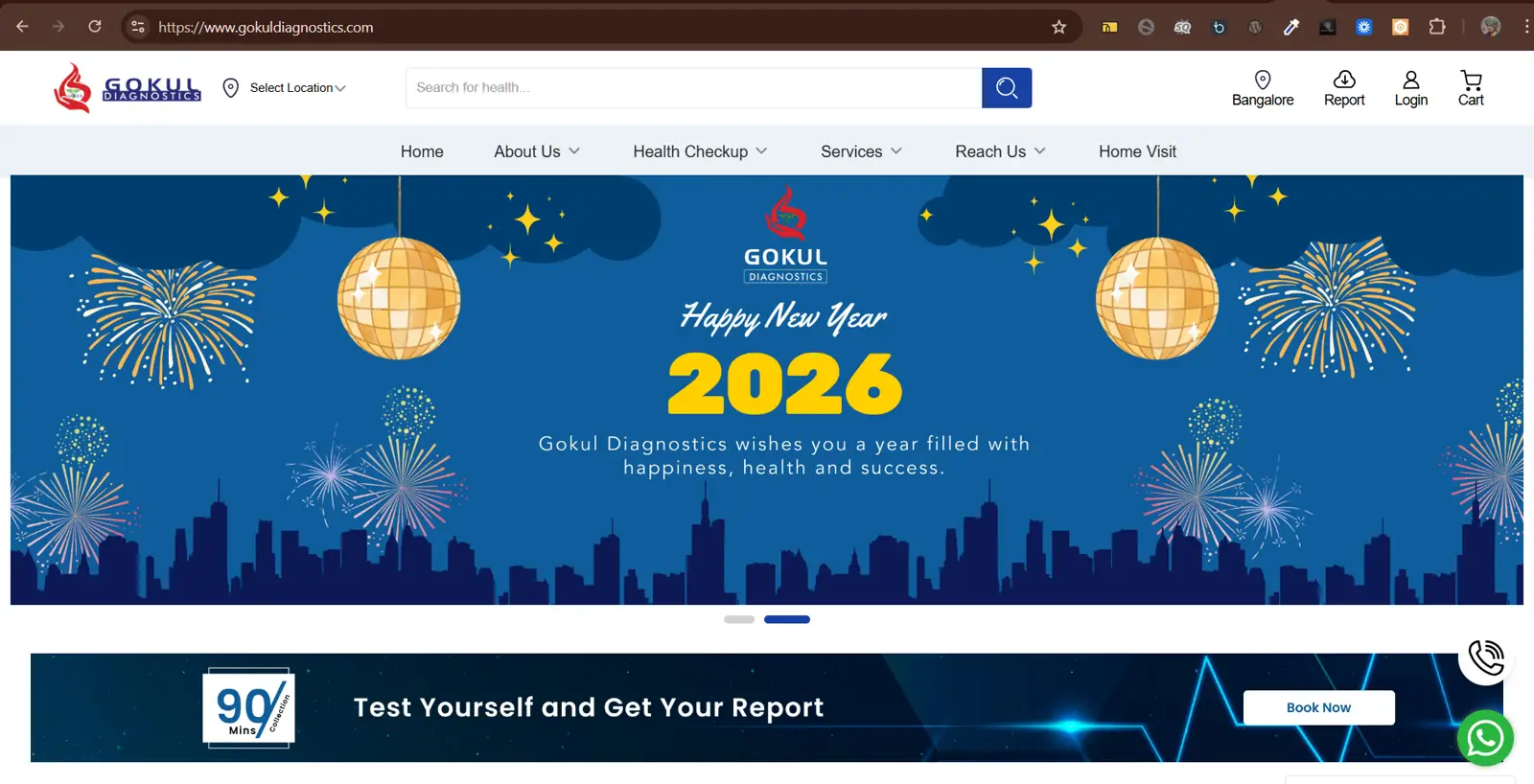The image size is (1534, 784).
Task: Click 'Test Yourself and Get Your Report' text
Action: pyautogui.click(x=589, y=707)
